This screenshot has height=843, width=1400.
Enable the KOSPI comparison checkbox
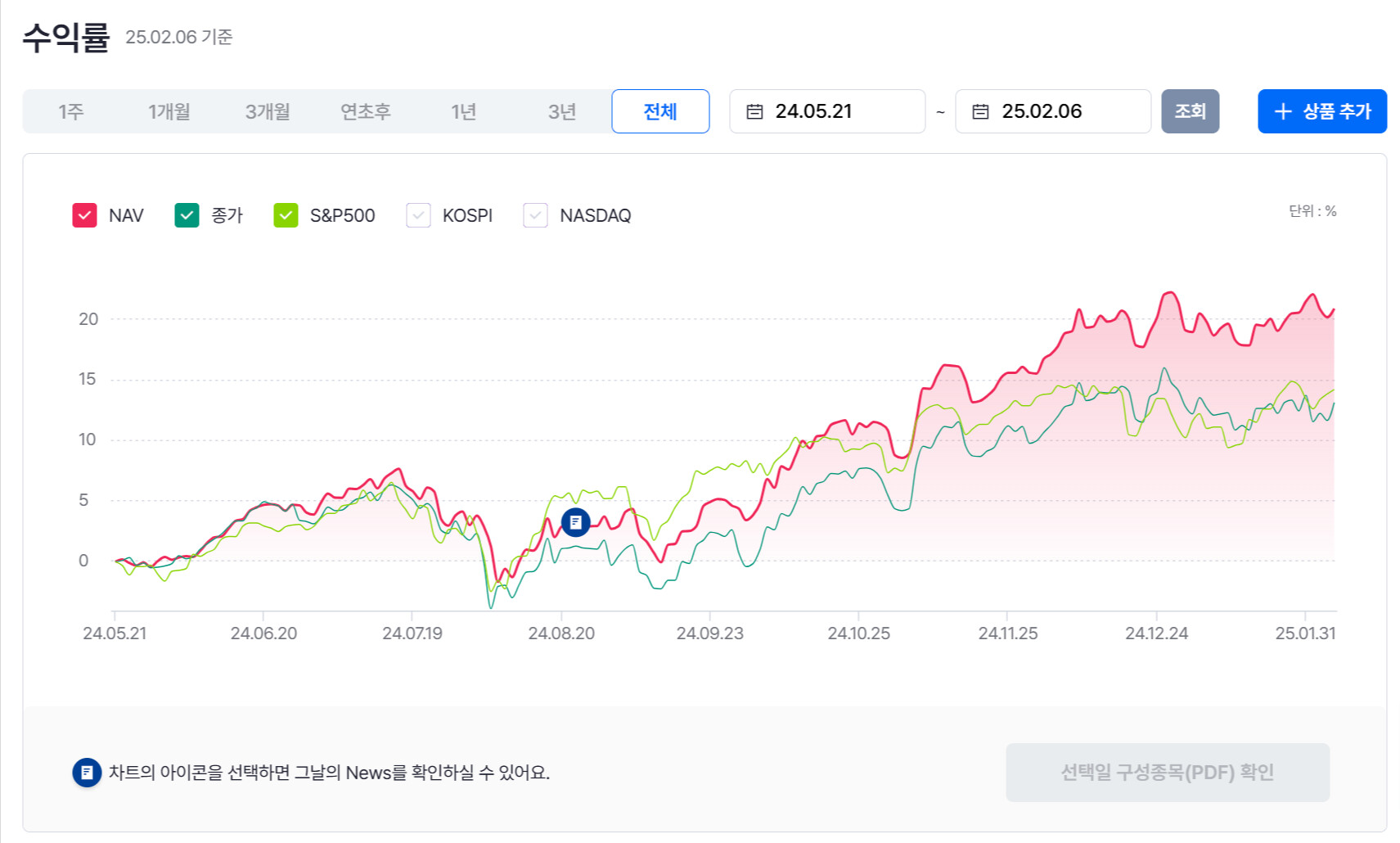pyautogui.click(x=418, y=215)
